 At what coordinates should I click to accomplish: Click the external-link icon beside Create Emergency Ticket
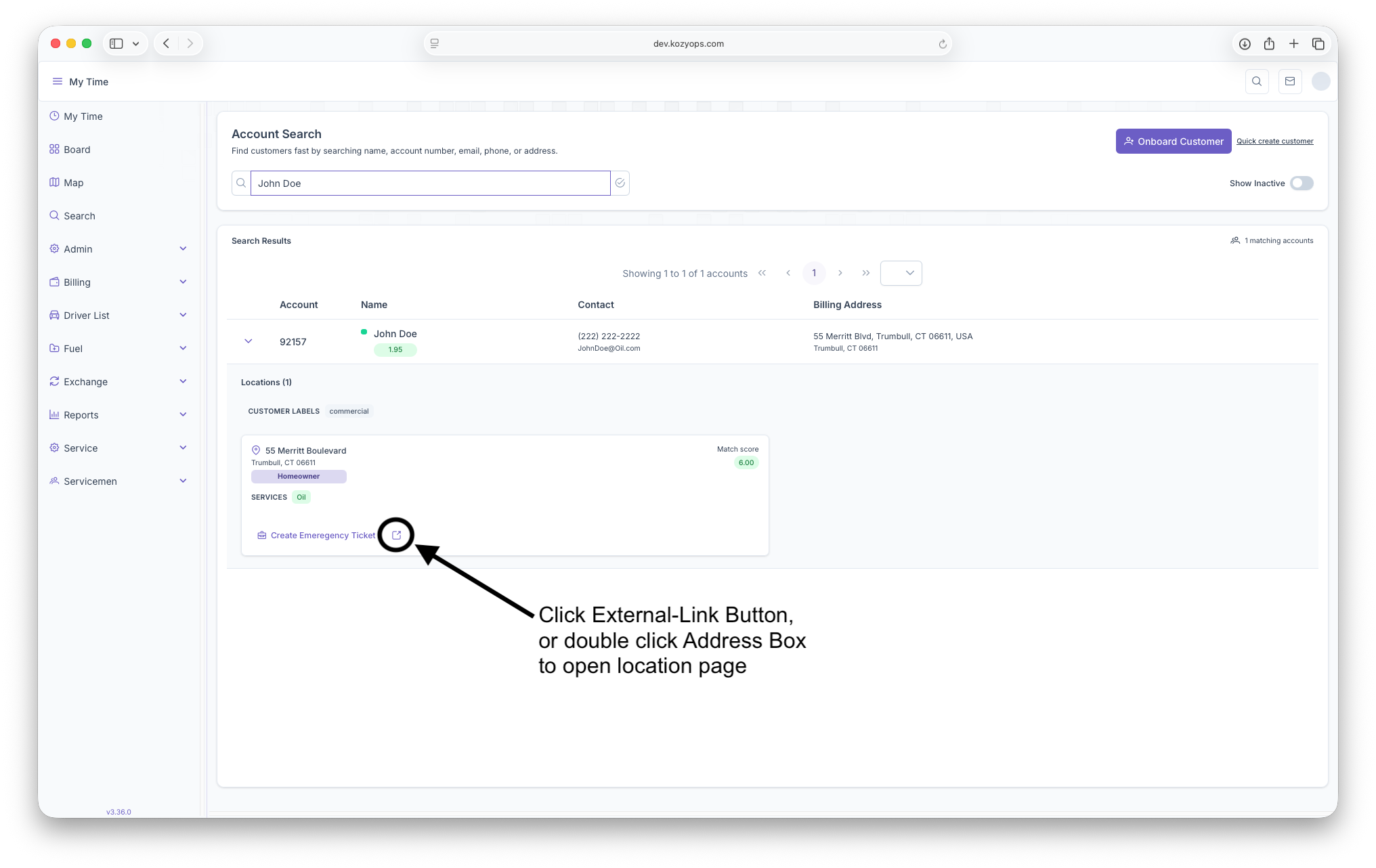click(x=397, y=535)
